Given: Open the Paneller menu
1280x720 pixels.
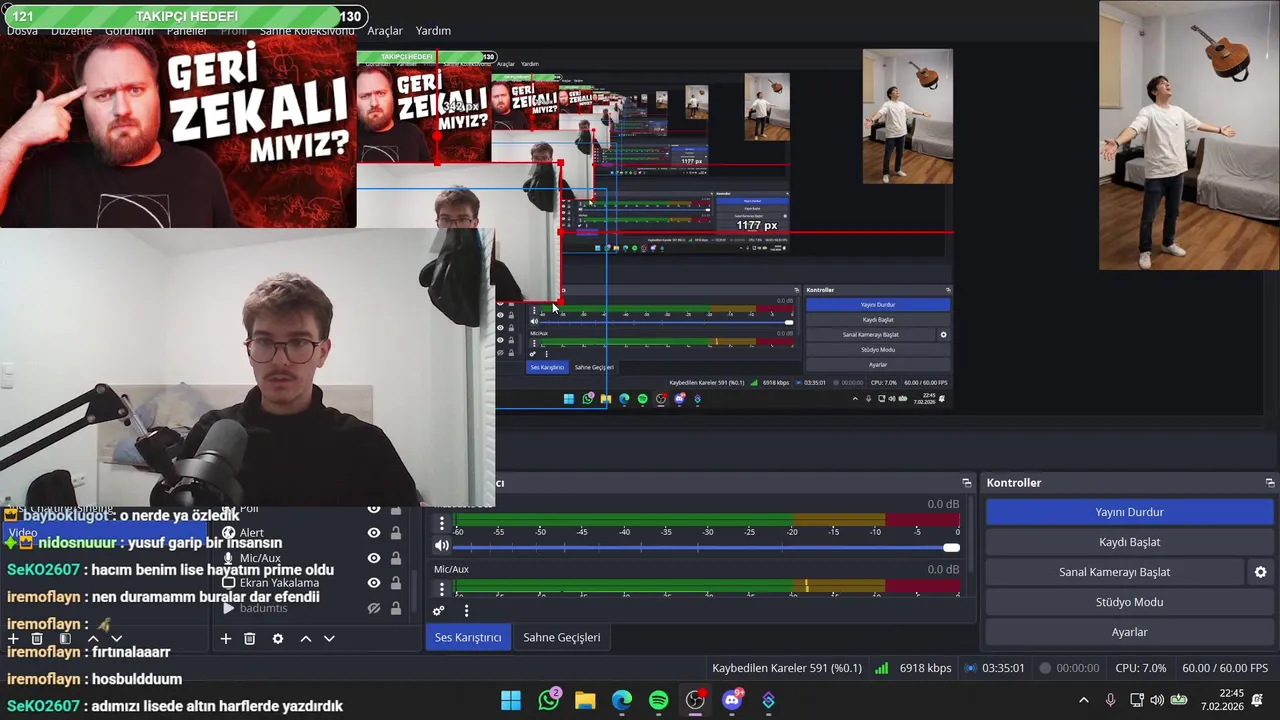Looking at the screenshot, I should 186,31.
